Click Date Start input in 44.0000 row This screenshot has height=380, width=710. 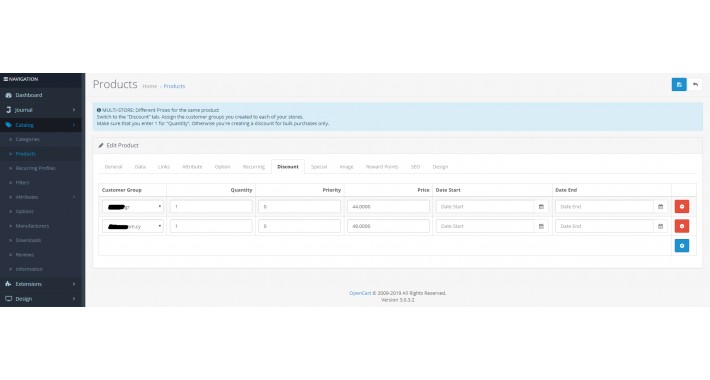point(485,207)
